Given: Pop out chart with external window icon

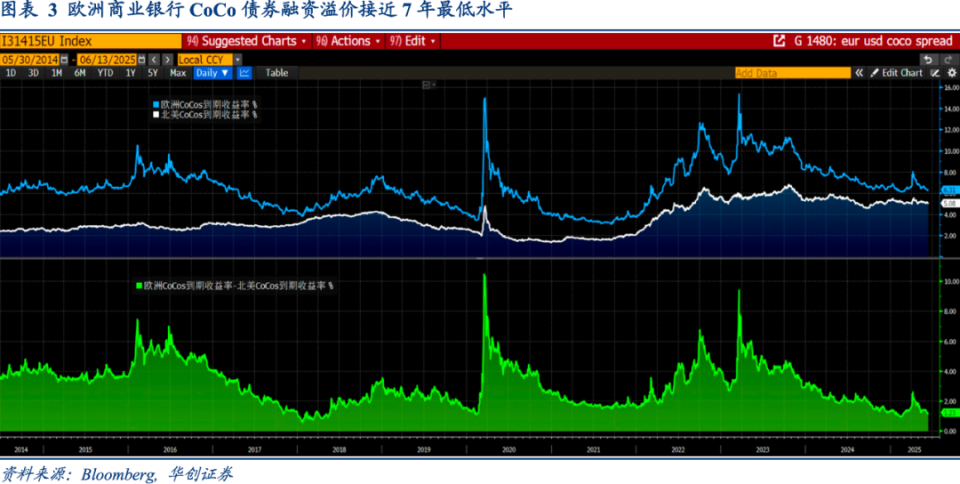Looking at the screenshot, I should tap(779, 41).
